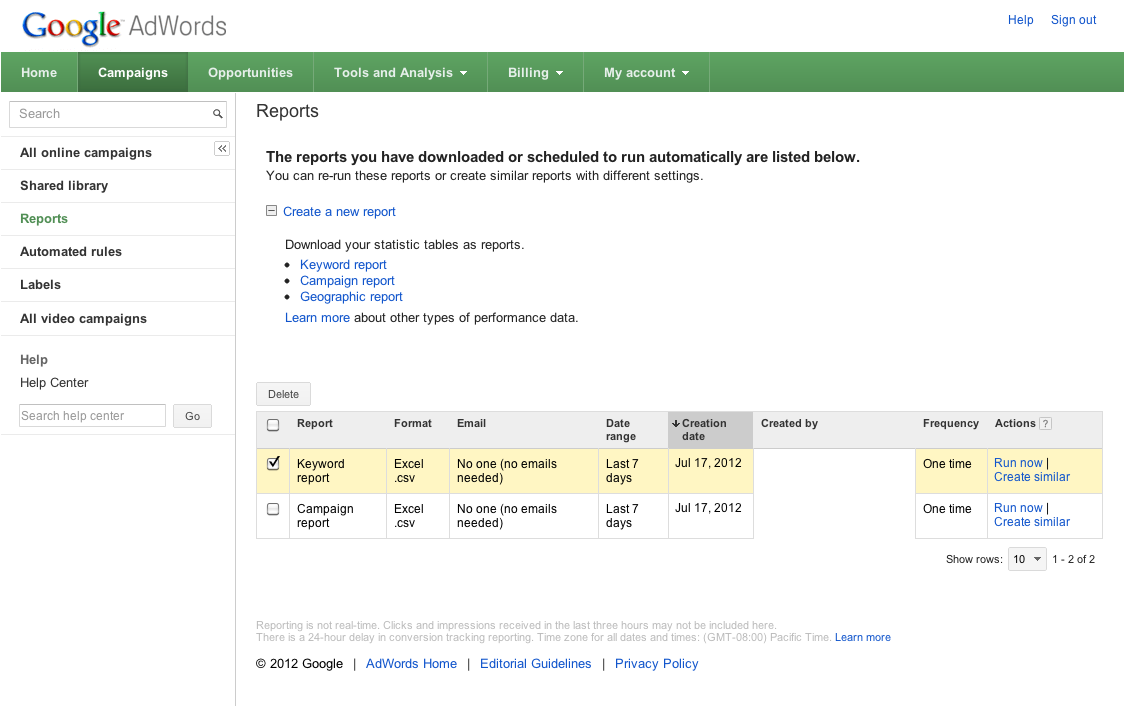Open the Tools and Analysis dropdown

[400, 72]
